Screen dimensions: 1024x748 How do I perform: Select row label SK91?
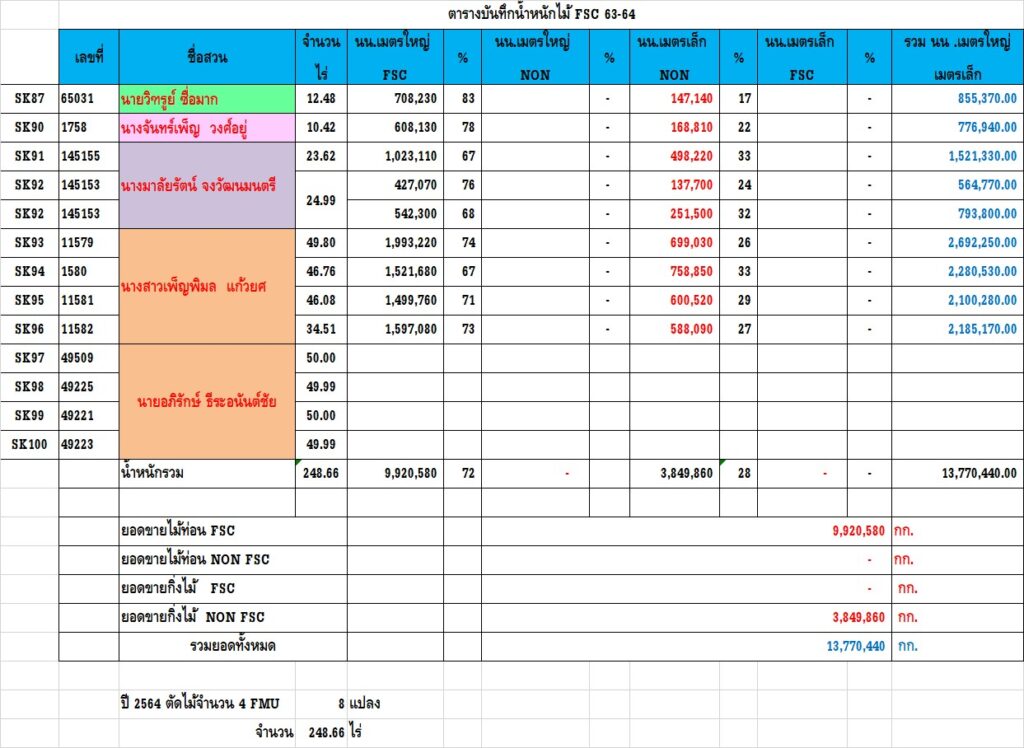[x=29, y=156]
